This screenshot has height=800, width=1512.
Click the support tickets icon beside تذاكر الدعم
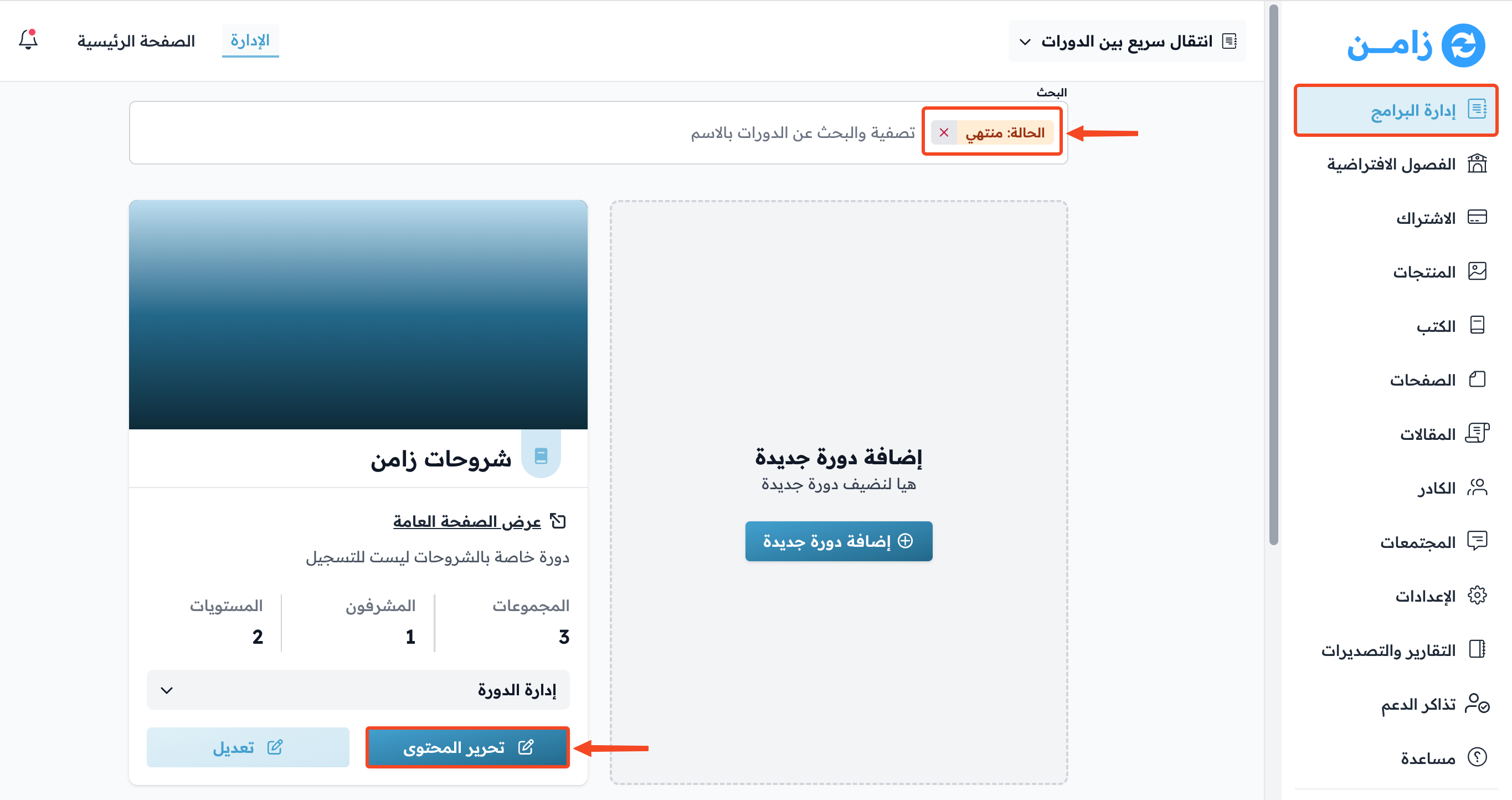1477,703
